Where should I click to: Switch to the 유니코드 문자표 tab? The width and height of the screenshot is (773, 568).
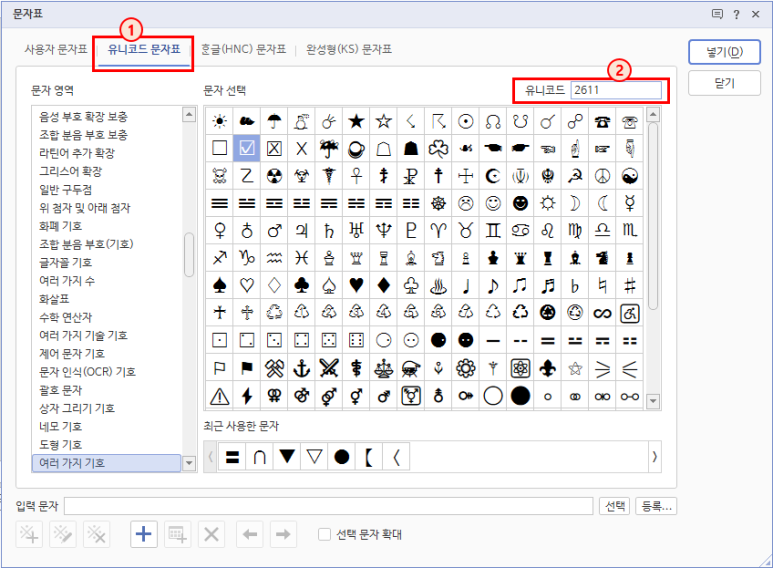click(143, 49)
